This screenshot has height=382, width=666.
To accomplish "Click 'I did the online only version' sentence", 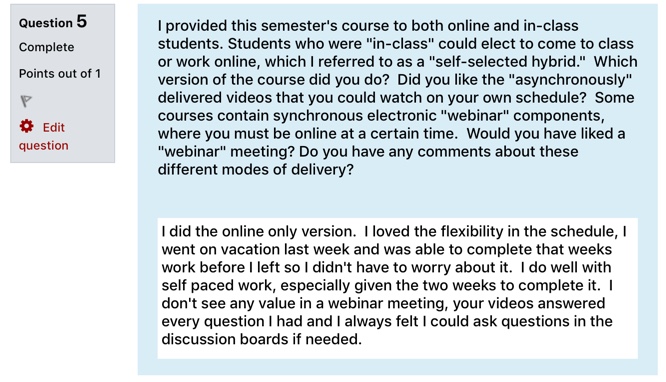I will tap(257, 232).
